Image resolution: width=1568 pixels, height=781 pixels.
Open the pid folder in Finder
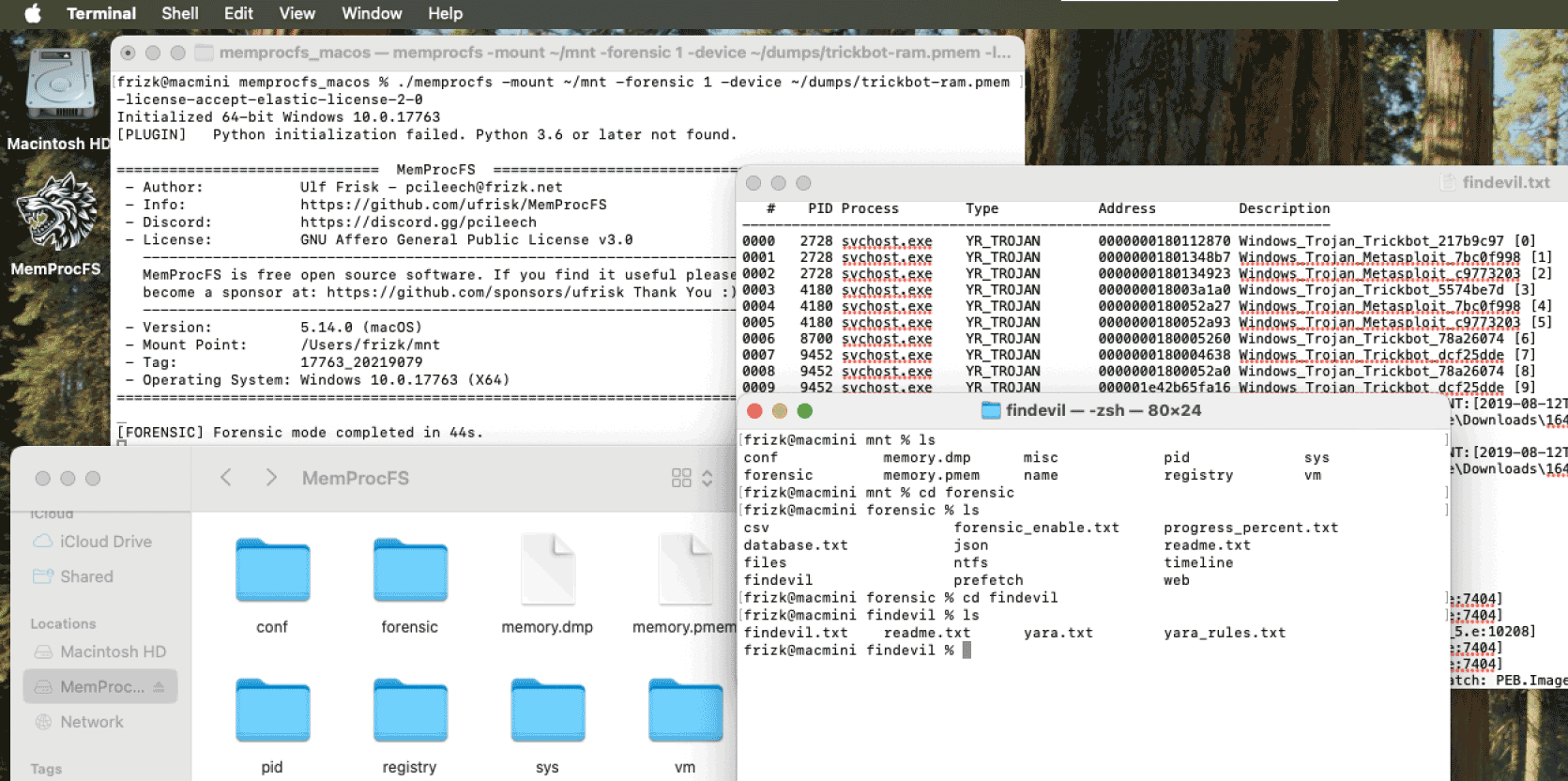(x=272, y=712)
